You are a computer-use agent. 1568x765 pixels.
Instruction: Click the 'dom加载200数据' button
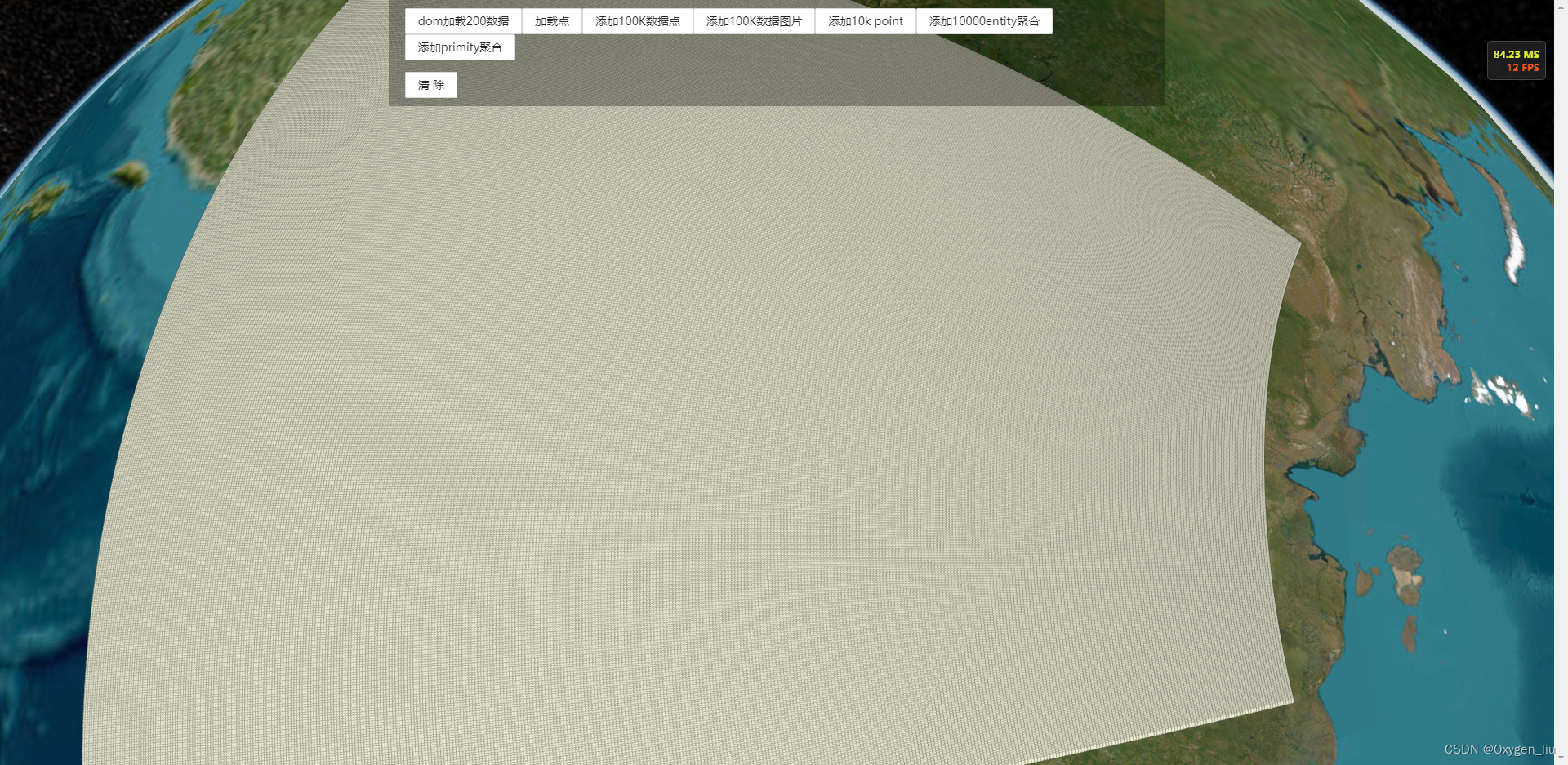point(463,21)
